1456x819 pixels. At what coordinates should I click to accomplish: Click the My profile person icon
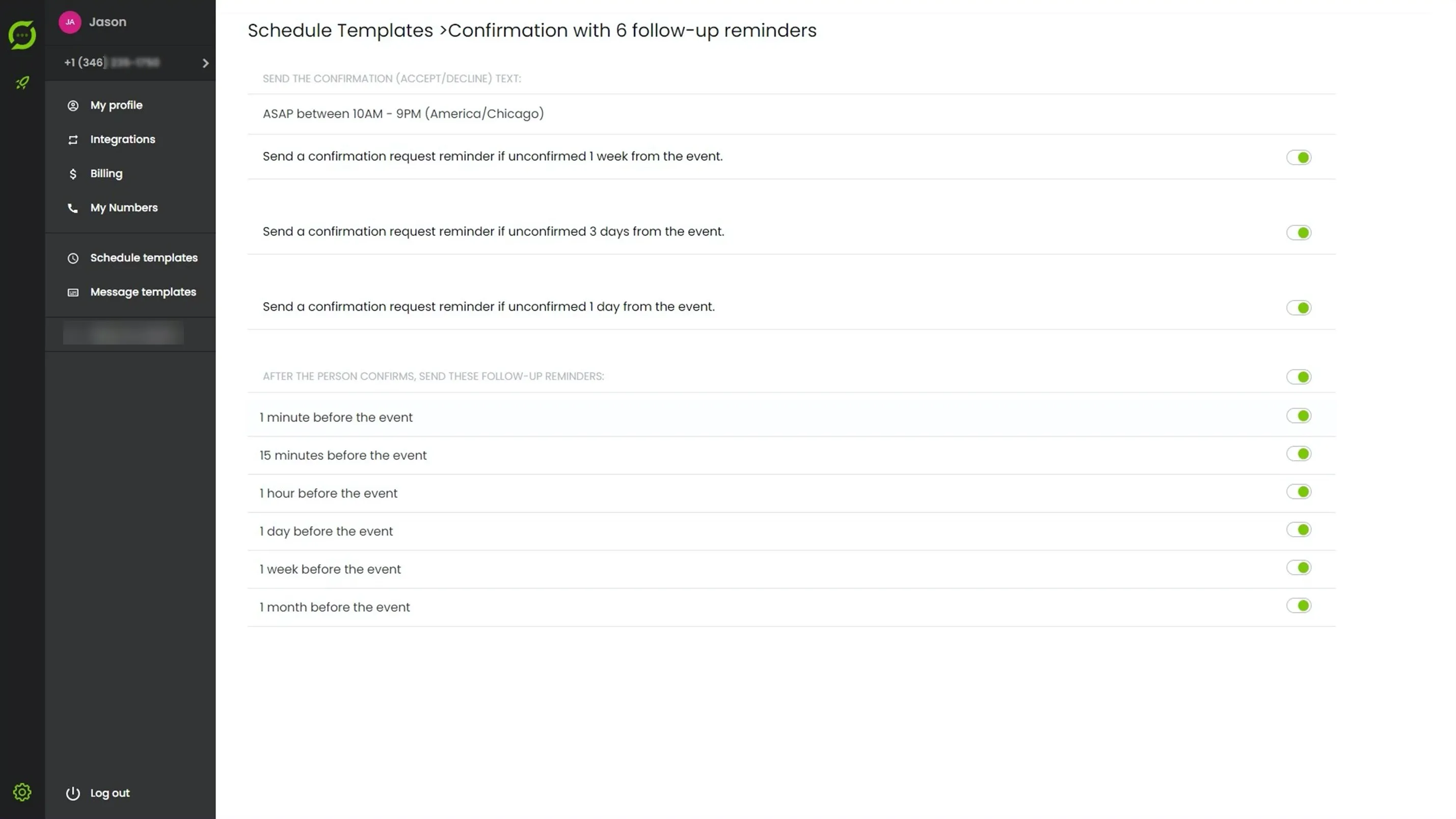(73, 106)
